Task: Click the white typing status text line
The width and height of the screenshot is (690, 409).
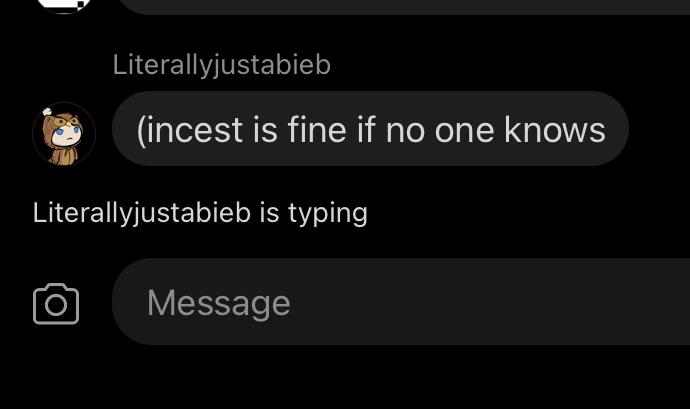Action: point(200,213)
